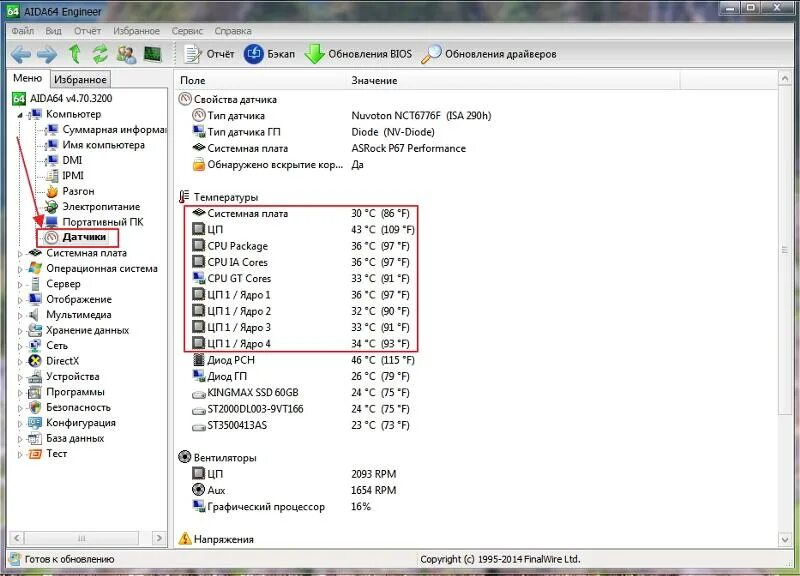Expand the Отображение tree node
This screenshot has height=576, width=800.
point(20,300)
